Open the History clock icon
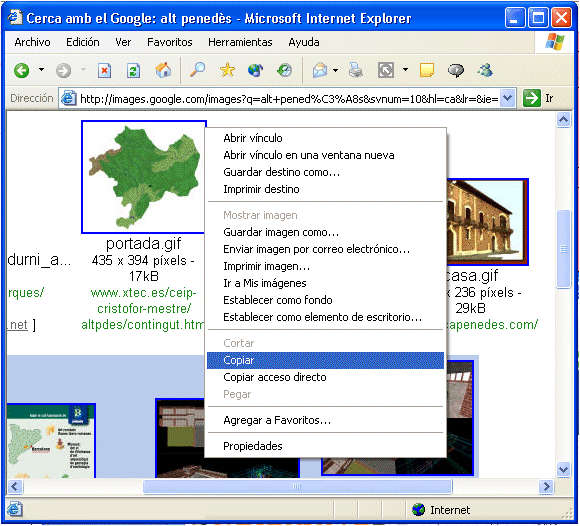 pyautogui.click(x=284, y=70)
